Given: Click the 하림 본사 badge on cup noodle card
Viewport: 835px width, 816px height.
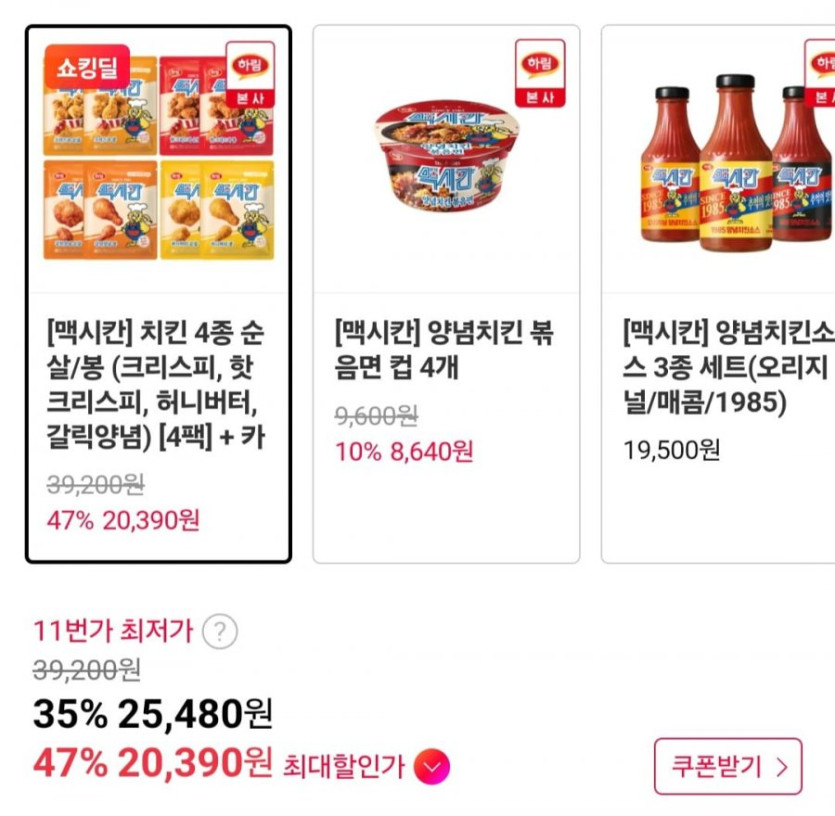Looking at the screenshot, I should (x=540, y=73).
